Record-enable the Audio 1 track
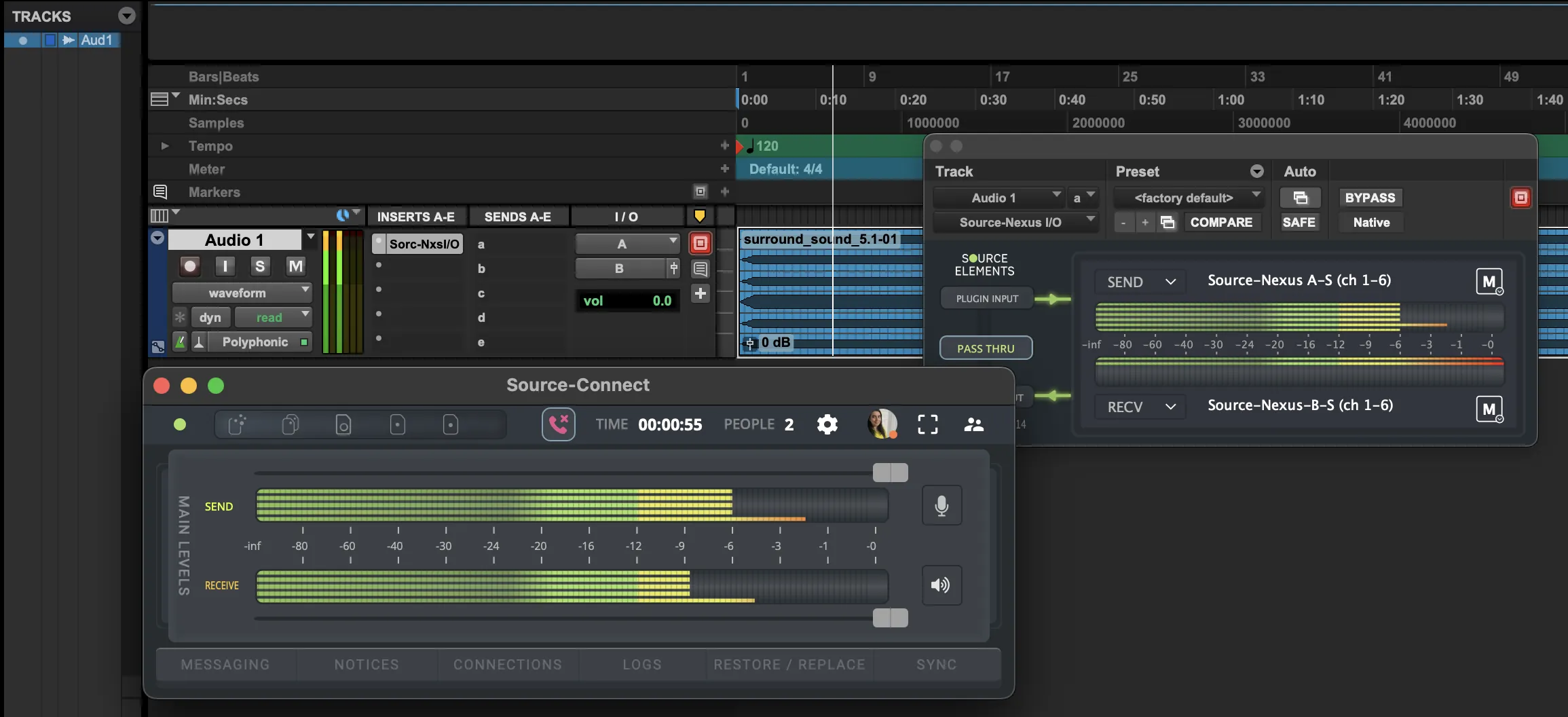 tap(190, 266)
